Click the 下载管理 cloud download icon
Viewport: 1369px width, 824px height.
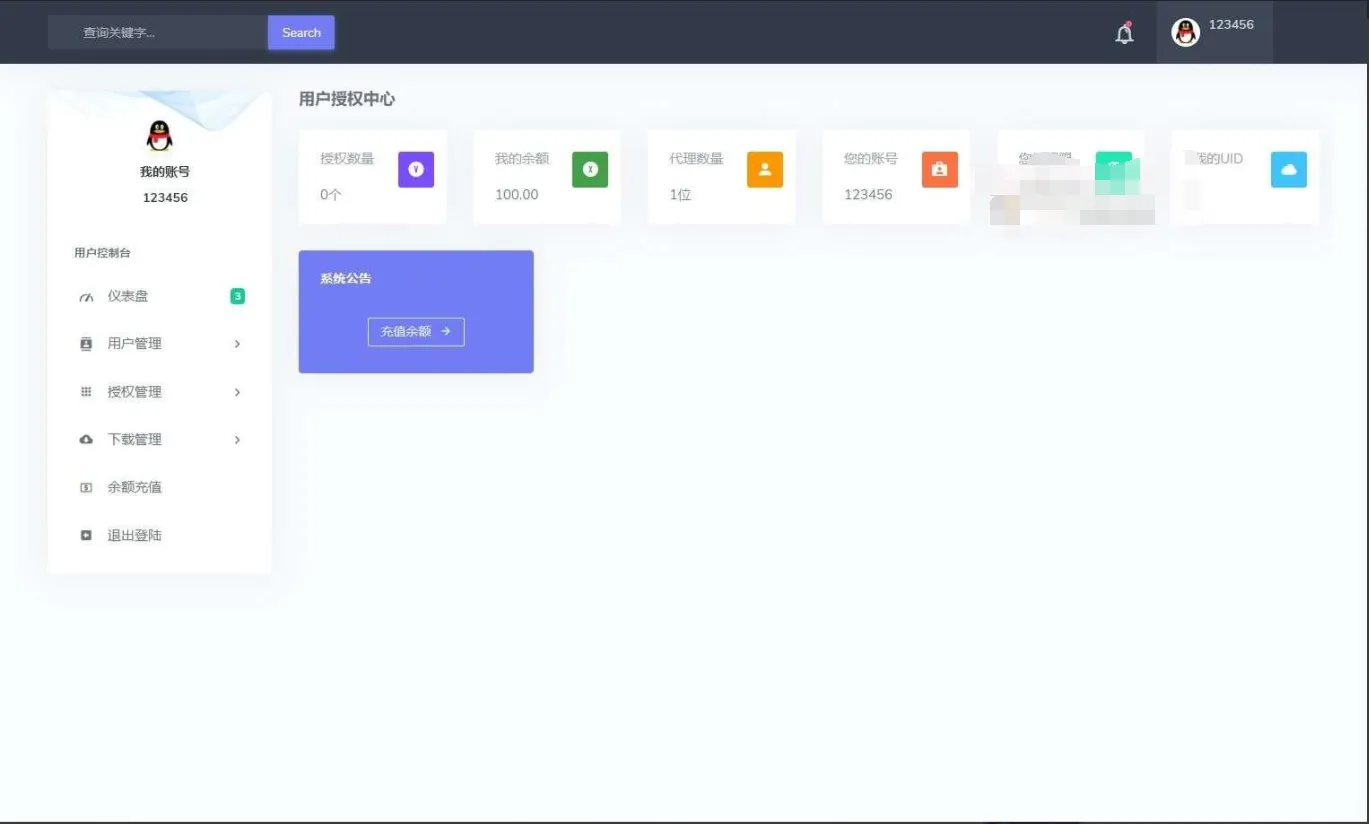86,440
